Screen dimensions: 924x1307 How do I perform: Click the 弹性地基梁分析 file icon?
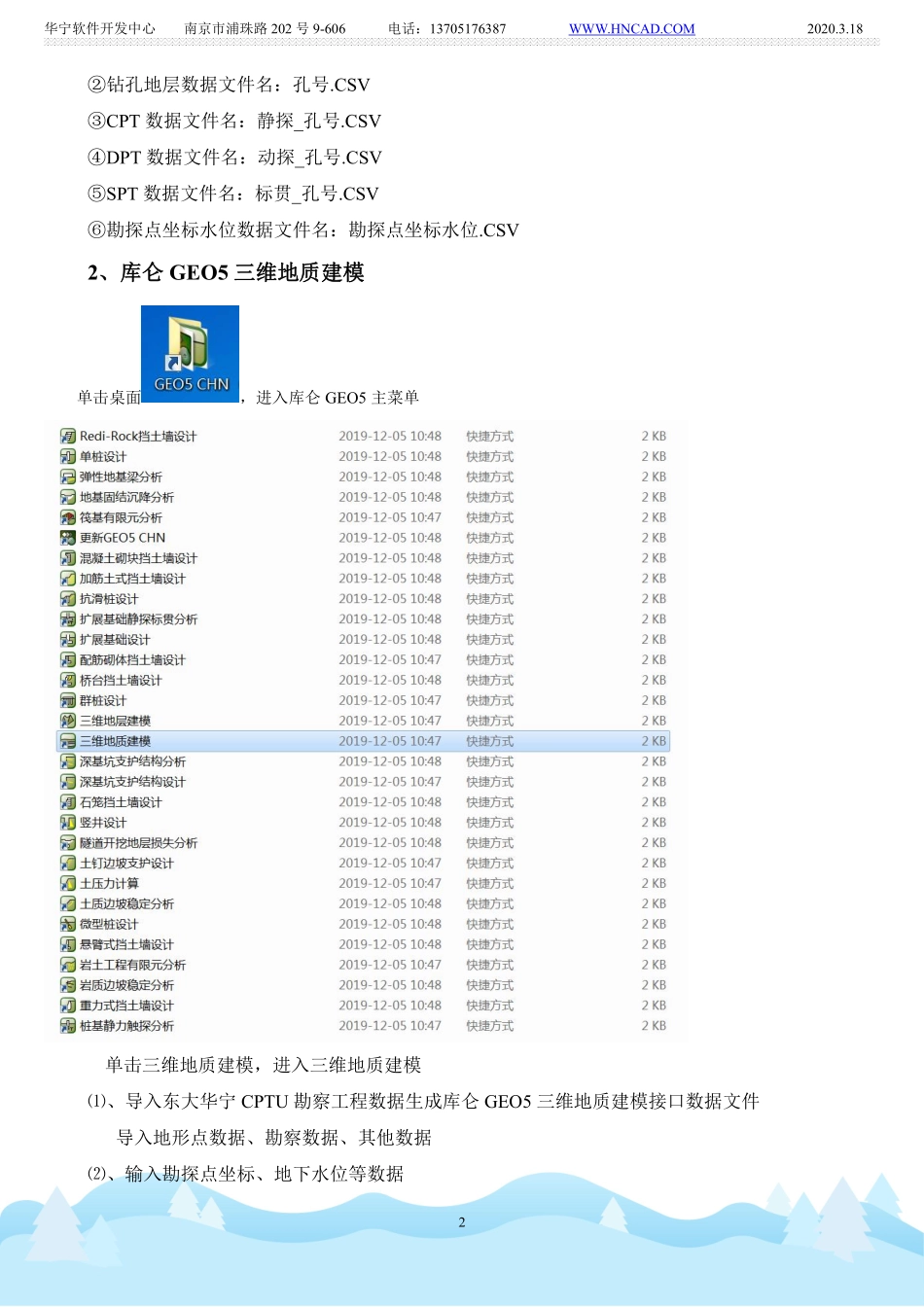(x=68, y=477)
